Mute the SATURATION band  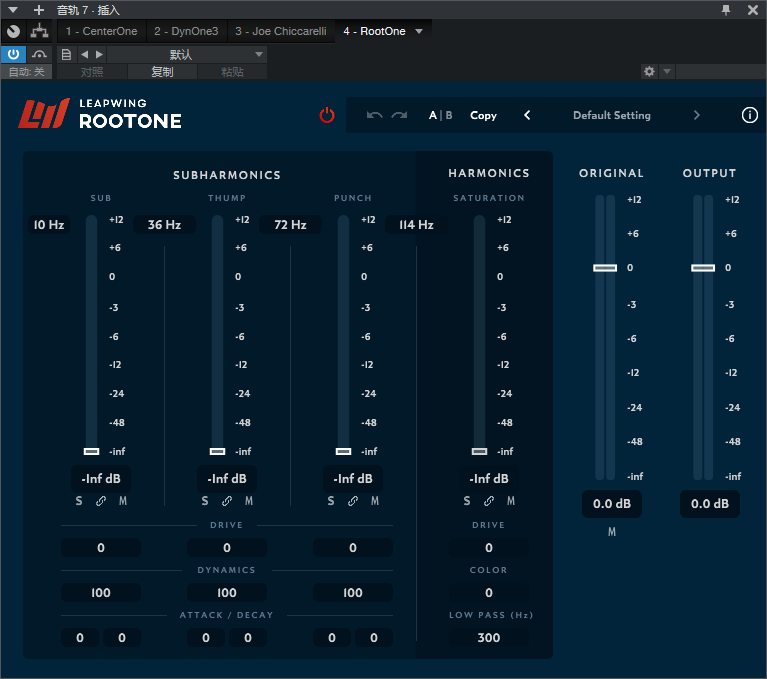(x=511, y=501)
